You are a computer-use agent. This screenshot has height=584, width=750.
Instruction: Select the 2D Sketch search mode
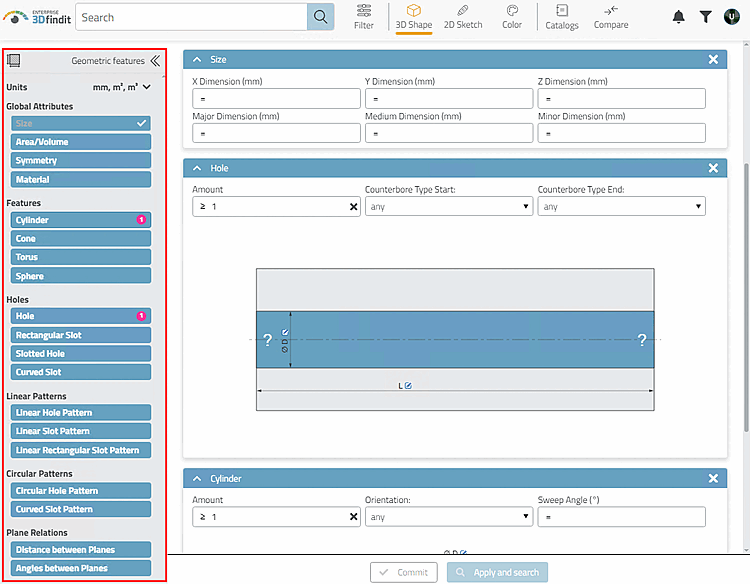click(x=463, y=17)
